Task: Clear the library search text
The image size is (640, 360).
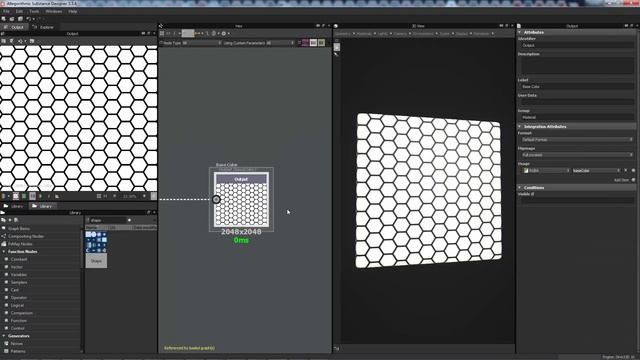Action: pos(129,220)
